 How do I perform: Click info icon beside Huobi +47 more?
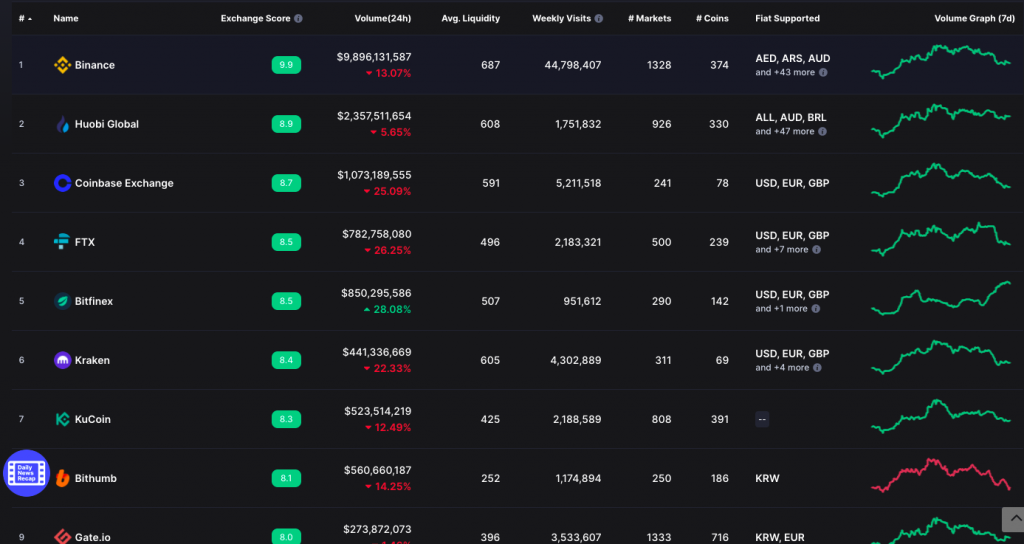tap(822, 131)
